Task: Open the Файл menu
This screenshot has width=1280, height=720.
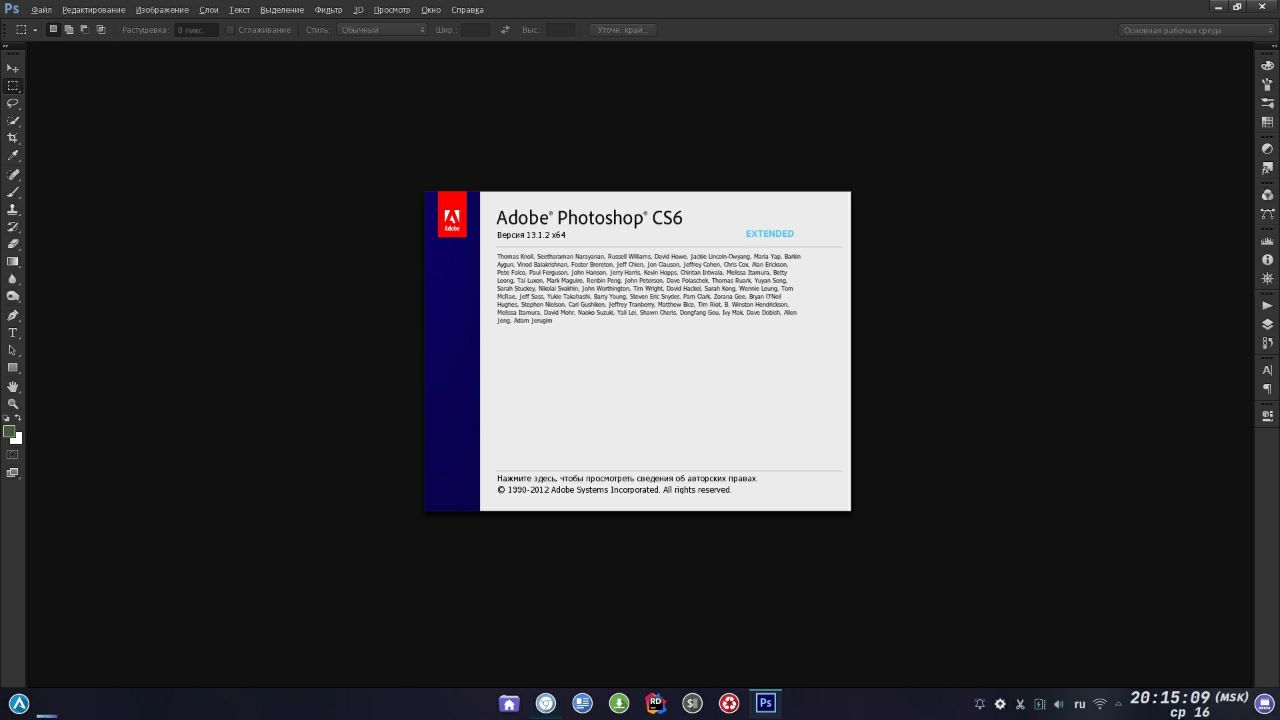Action: tap(41, 9)
